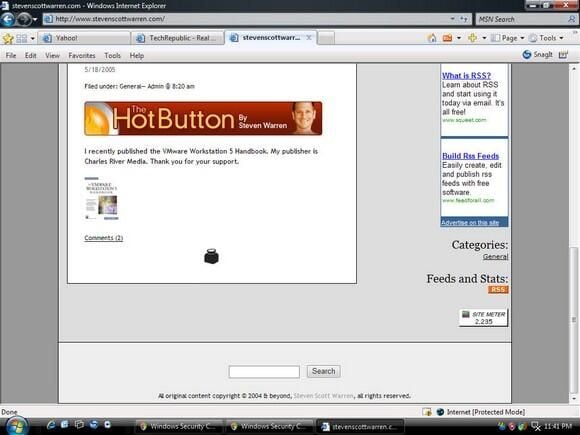Screen dimensions: 580x435
Task: Click the scrollbar down arrow
Action: pyautogui.click(x=574, y=399)
